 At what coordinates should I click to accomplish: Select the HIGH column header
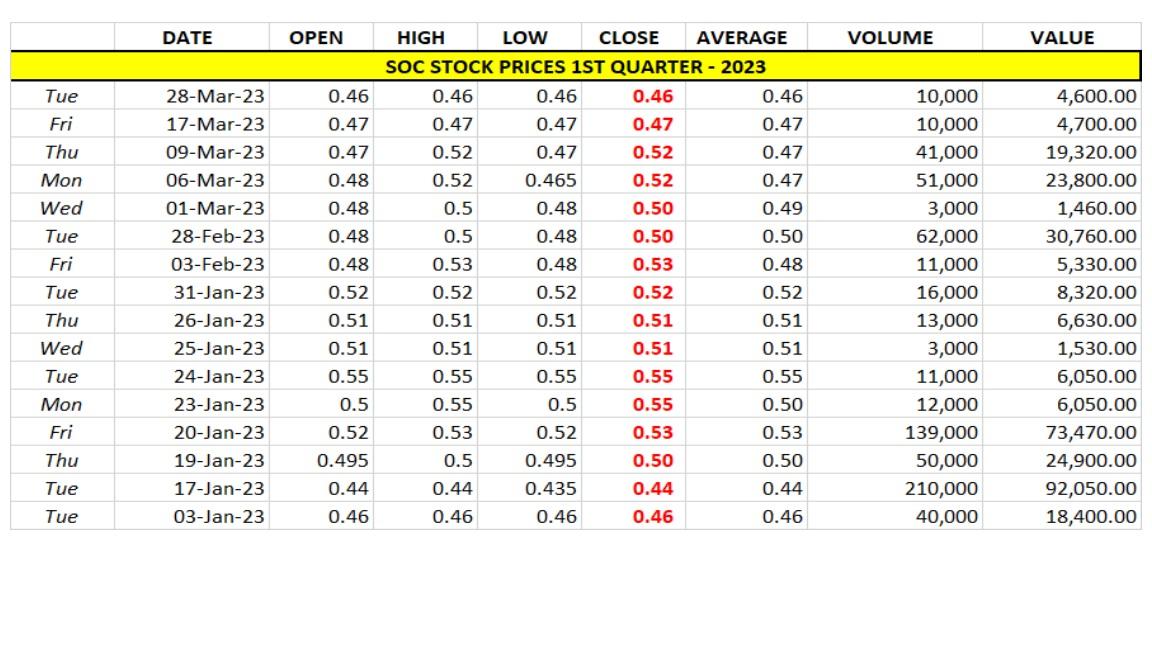tap(420, 37)
